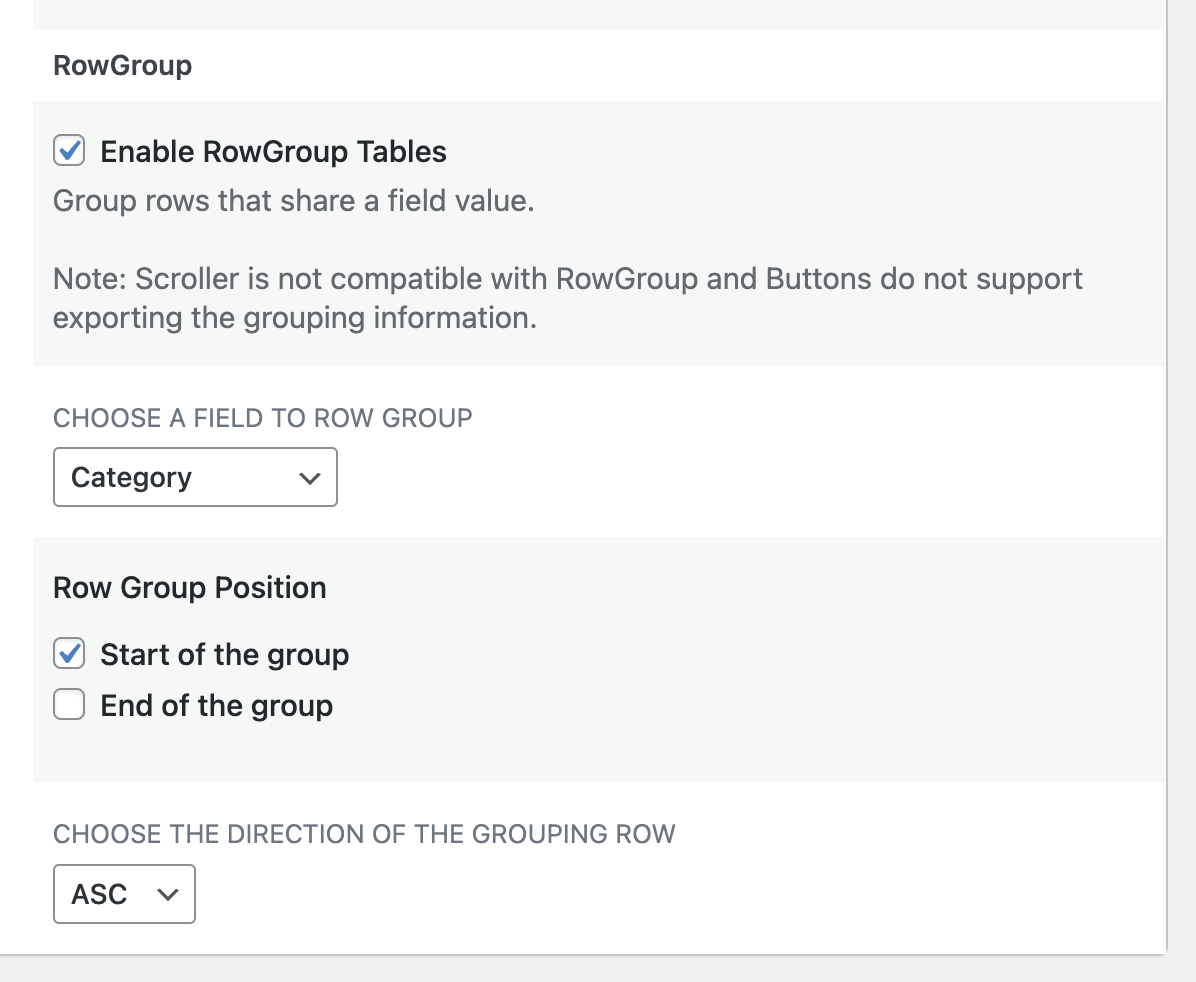Viewport: 1196px width, 982px height.
Task: Select the Row Group Position heading
Action: click(x=189, y=587)
